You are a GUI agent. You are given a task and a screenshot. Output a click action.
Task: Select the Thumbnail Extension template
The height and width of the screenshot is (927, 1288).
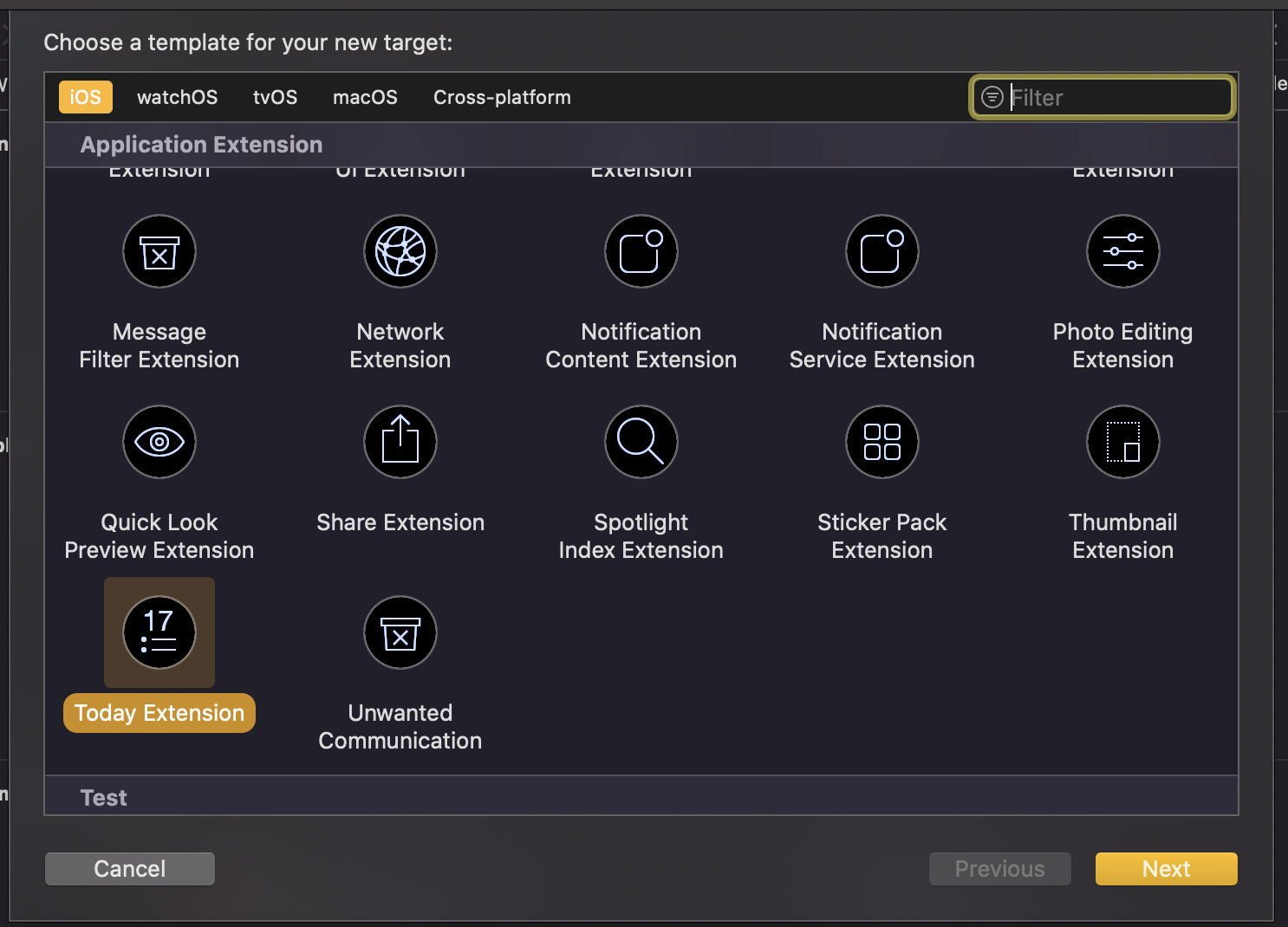tap(1122, 442)
